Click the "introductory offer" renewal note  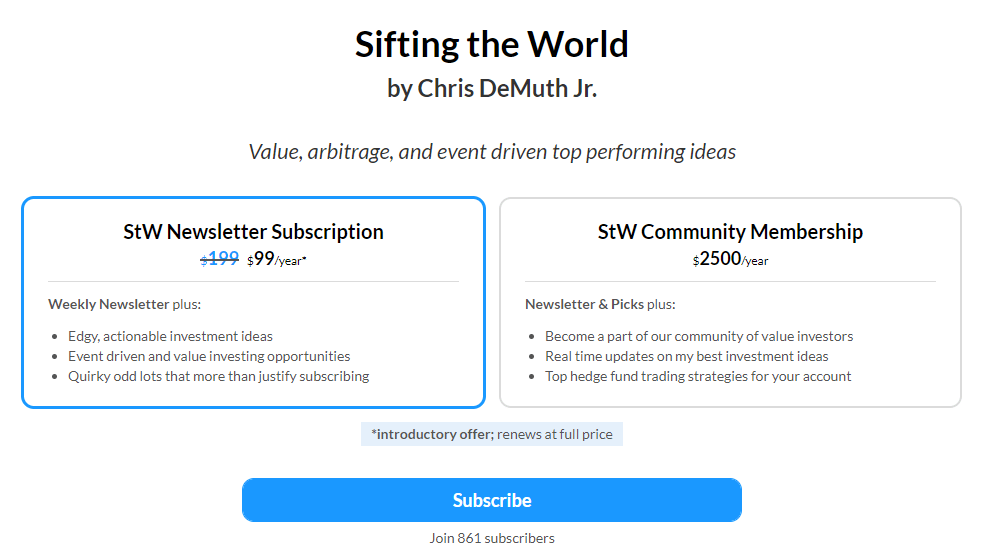coord(491,434)
